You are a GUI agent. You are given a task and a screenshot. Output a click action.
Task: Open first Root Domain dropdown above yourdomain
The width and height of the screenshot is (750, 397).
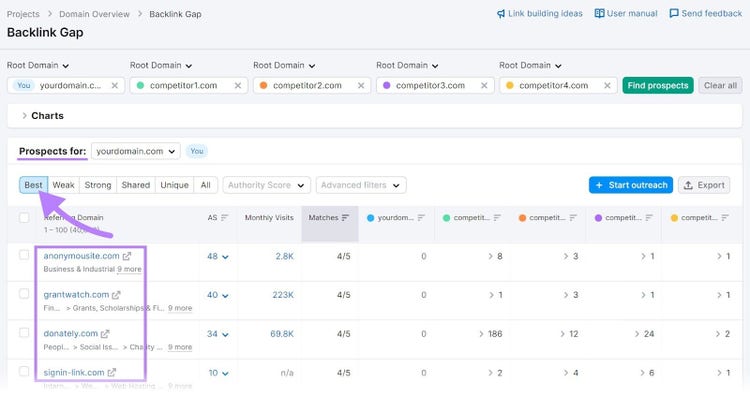click(x=38, y=66)
